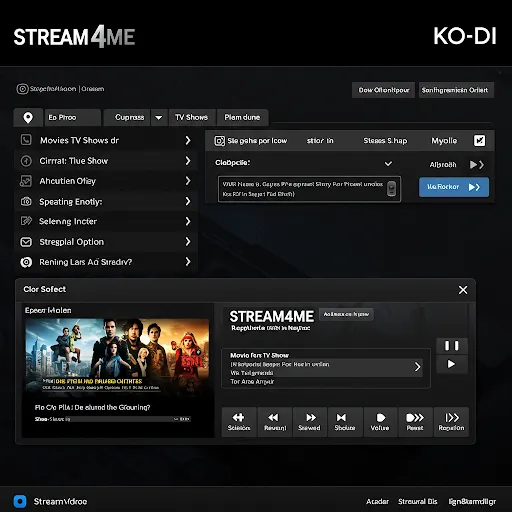Pause playback with the pause button

452,346
